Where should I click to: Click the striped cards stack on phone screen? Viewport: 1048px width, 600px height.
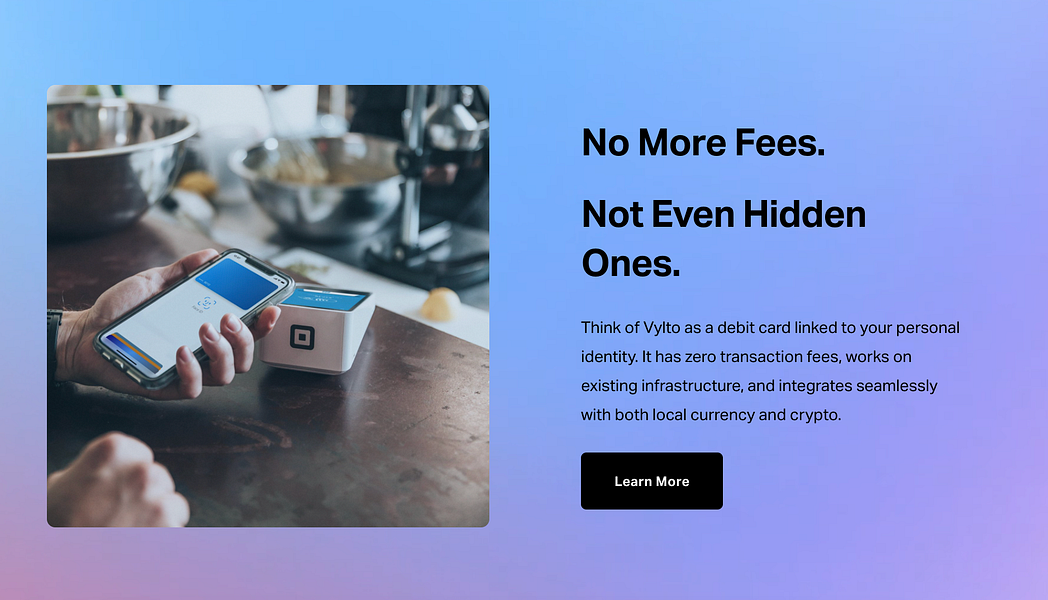[133, 351]
